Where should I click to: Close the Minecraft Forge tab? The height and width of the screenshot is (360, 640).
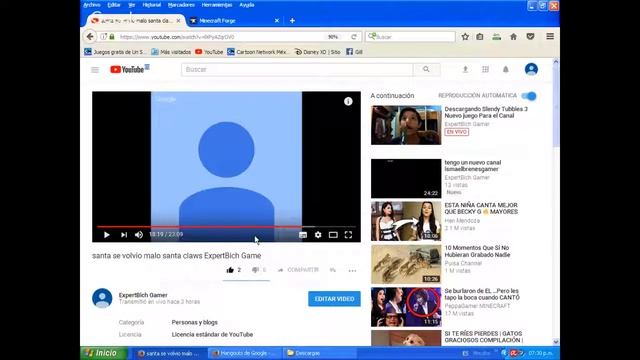coord(277,20)
